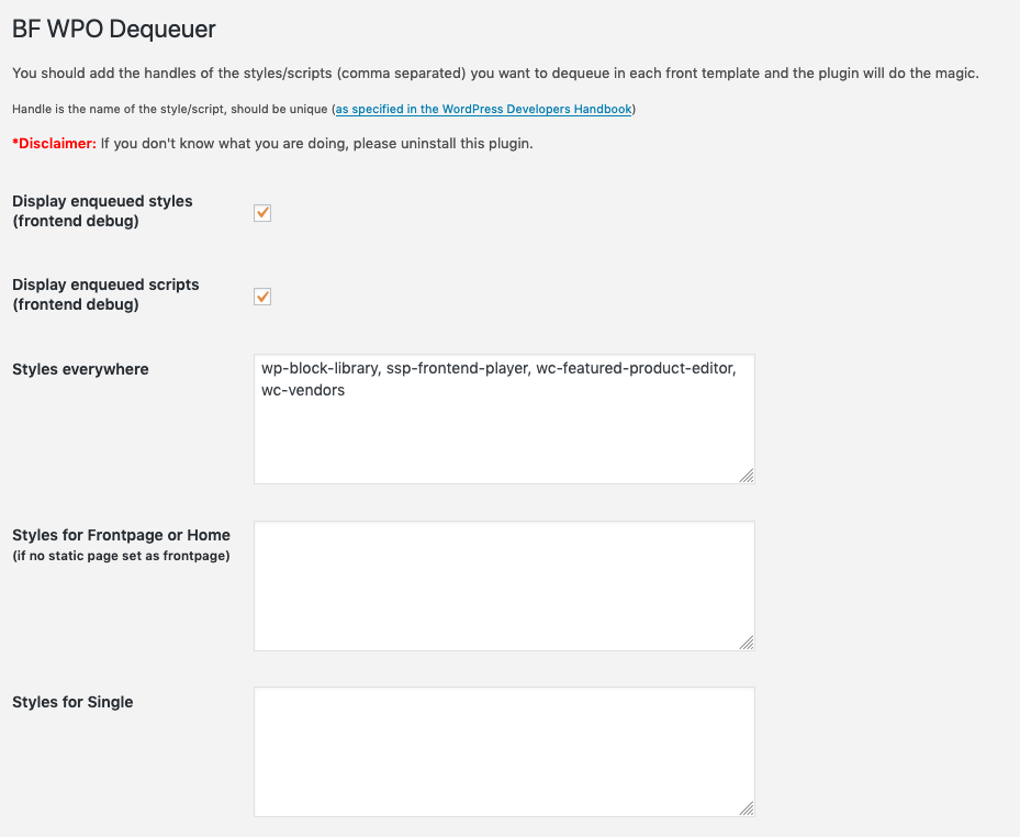Click into the 'Styles for Single' textarea
The height and width of the screenshot is (837, 1020).
point(505,750)
